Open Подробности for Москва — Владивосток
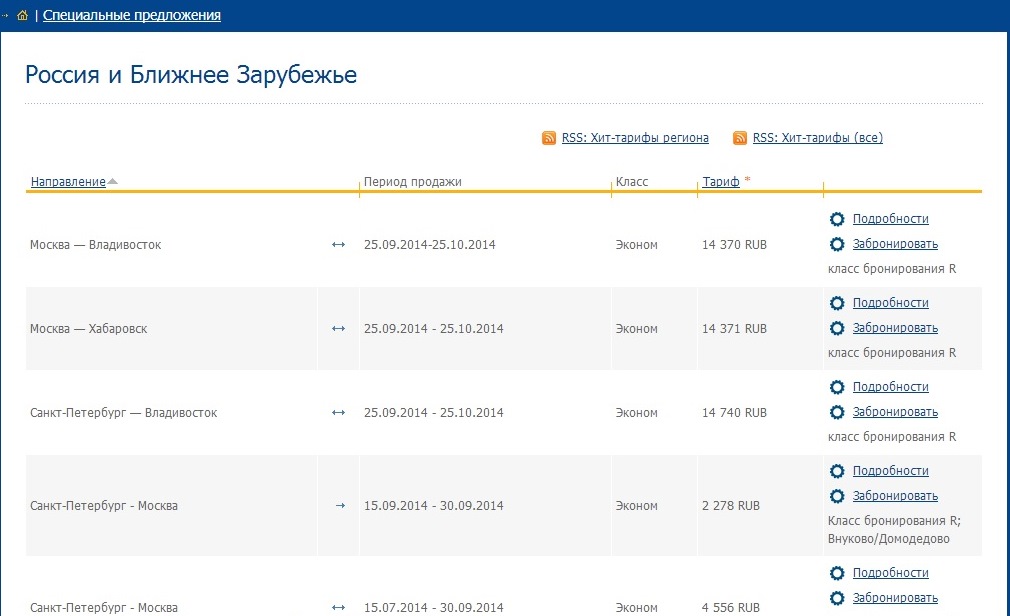Image resolution: width=1010 pixels, height=616 pixels. coord(890,219)
